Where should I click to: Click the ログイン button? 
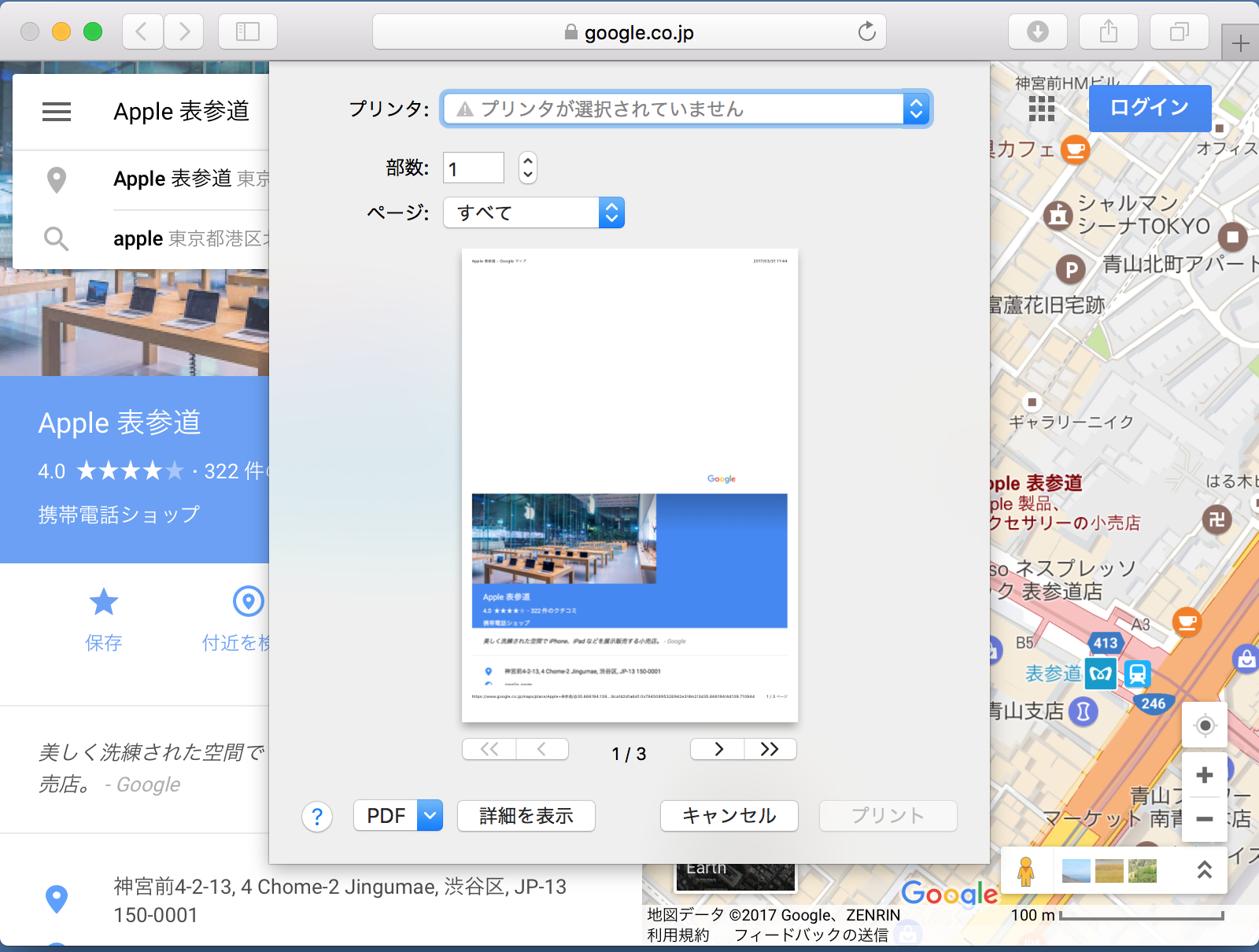(x=1149, y=108)
